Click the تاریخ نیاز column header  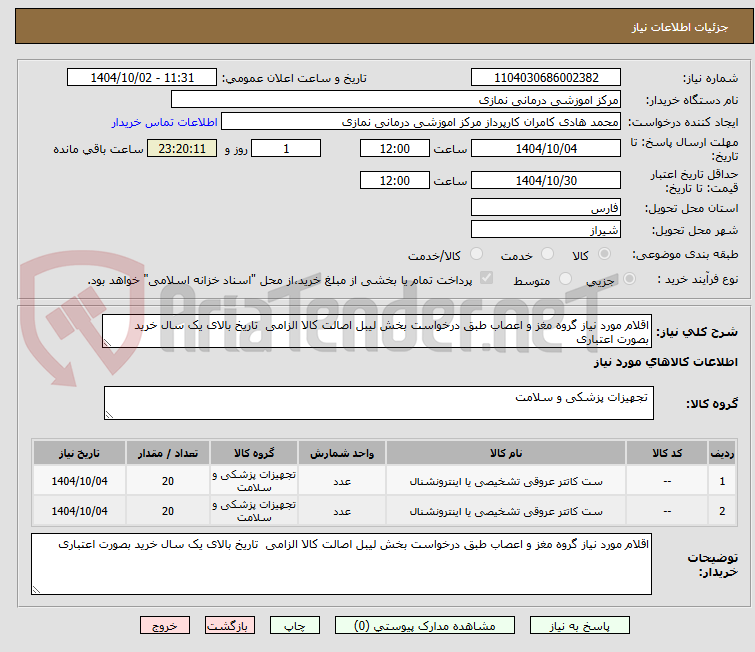click(79, 453)
